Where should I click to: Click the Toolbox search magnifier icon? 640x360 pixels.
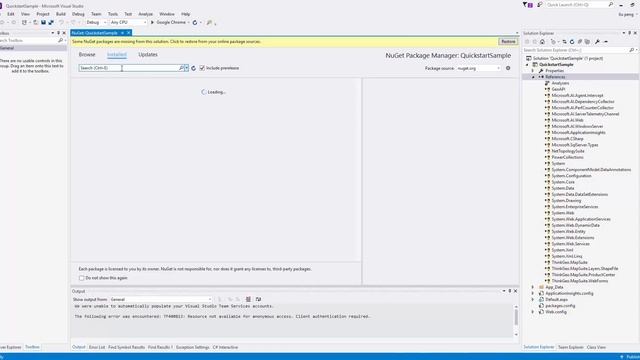[x=60, y=40]
